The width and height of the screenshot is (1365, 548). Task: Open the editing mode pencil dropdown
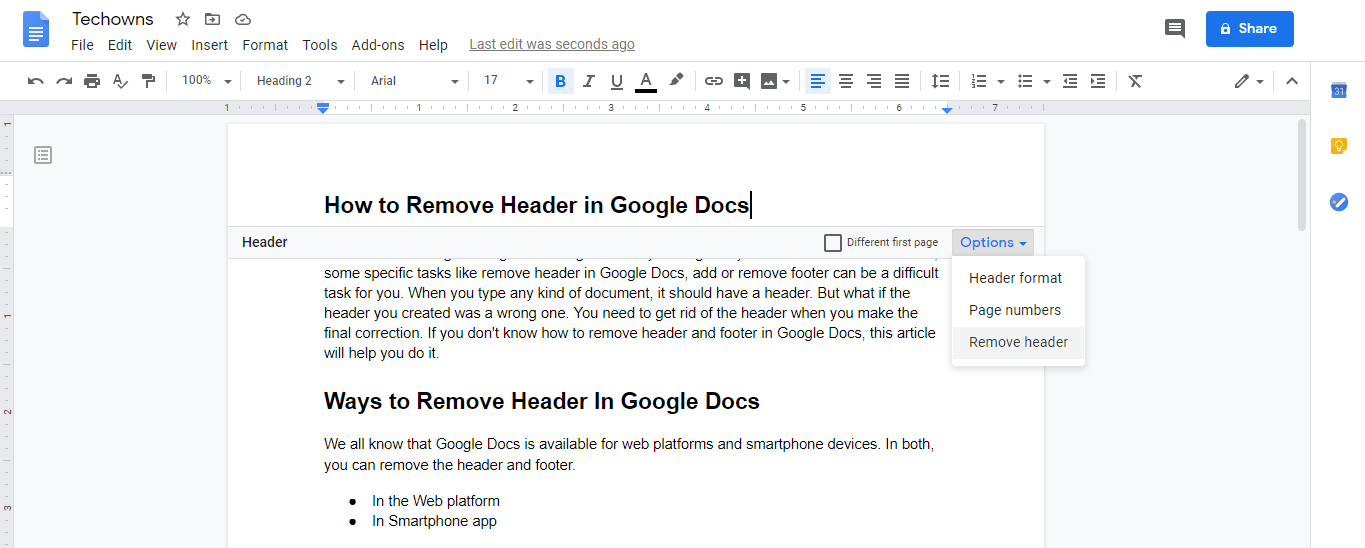1249,81
